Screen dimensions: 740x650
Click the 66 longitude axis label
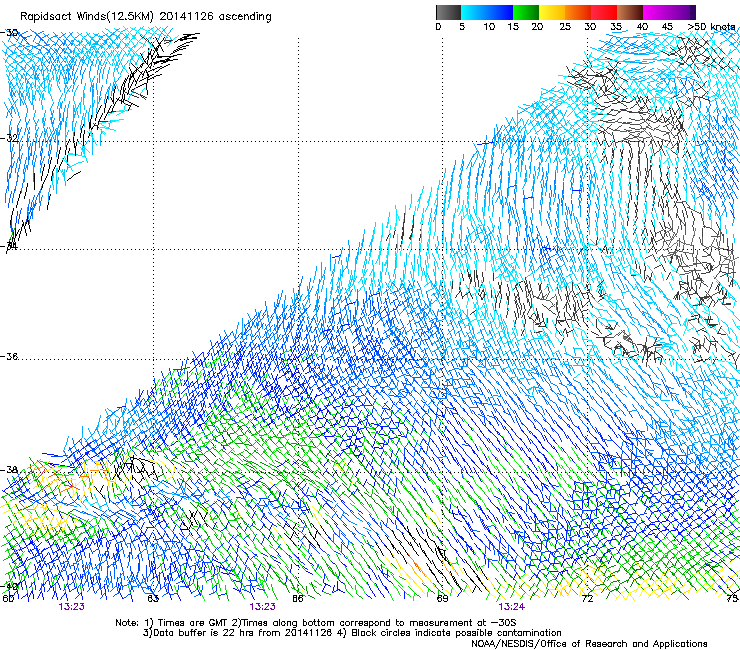[298, 599]
